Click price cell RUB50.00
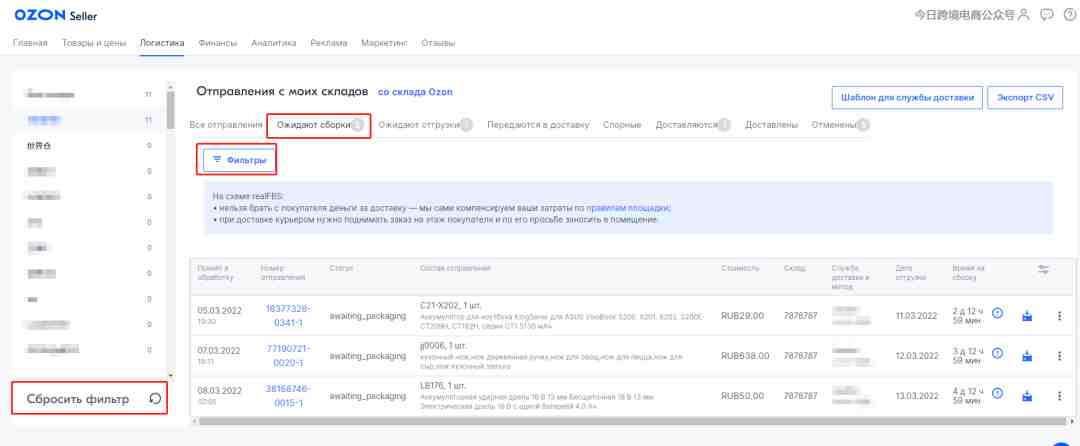 click(x=742, y=396)
